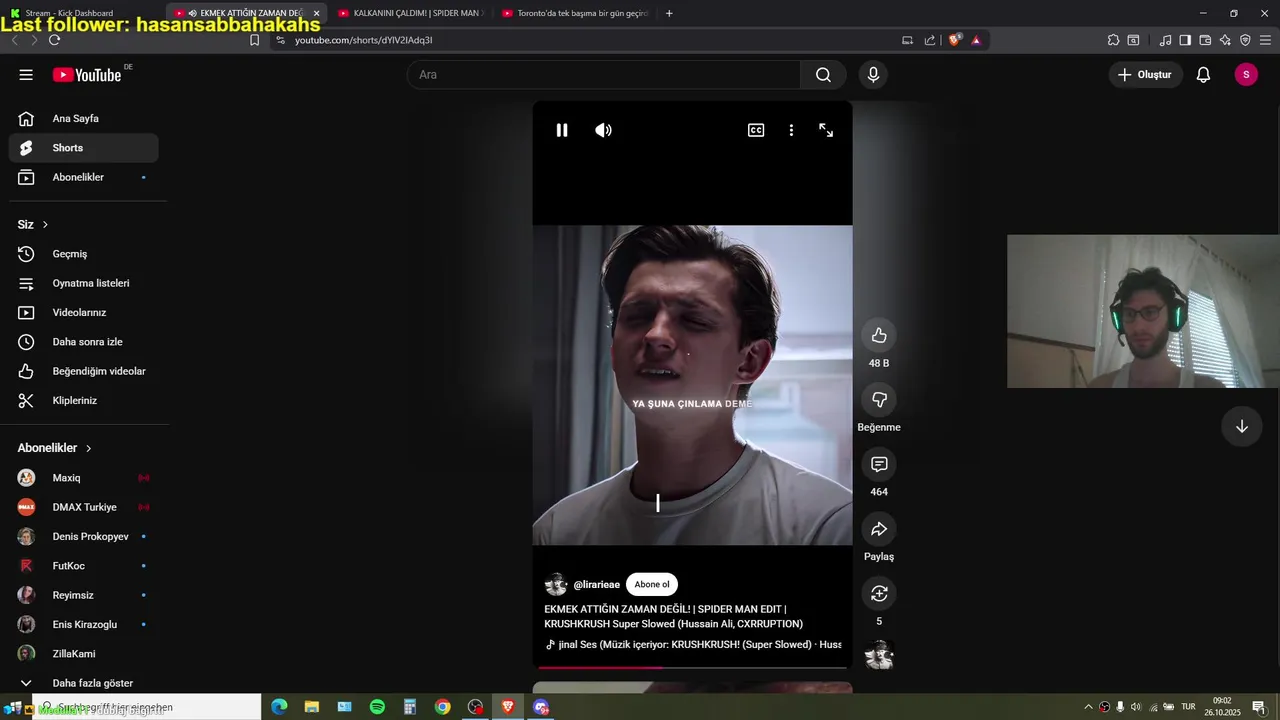Open the Brave VPN shield icon
The height and width of the screenshot is (720, 1280).
point(1245,40)
